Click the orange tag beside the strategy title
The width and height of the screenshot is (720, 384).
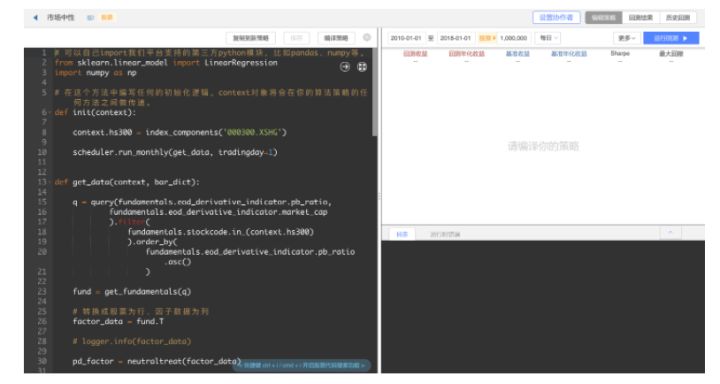pyautogui.click(x=107, y=17)
